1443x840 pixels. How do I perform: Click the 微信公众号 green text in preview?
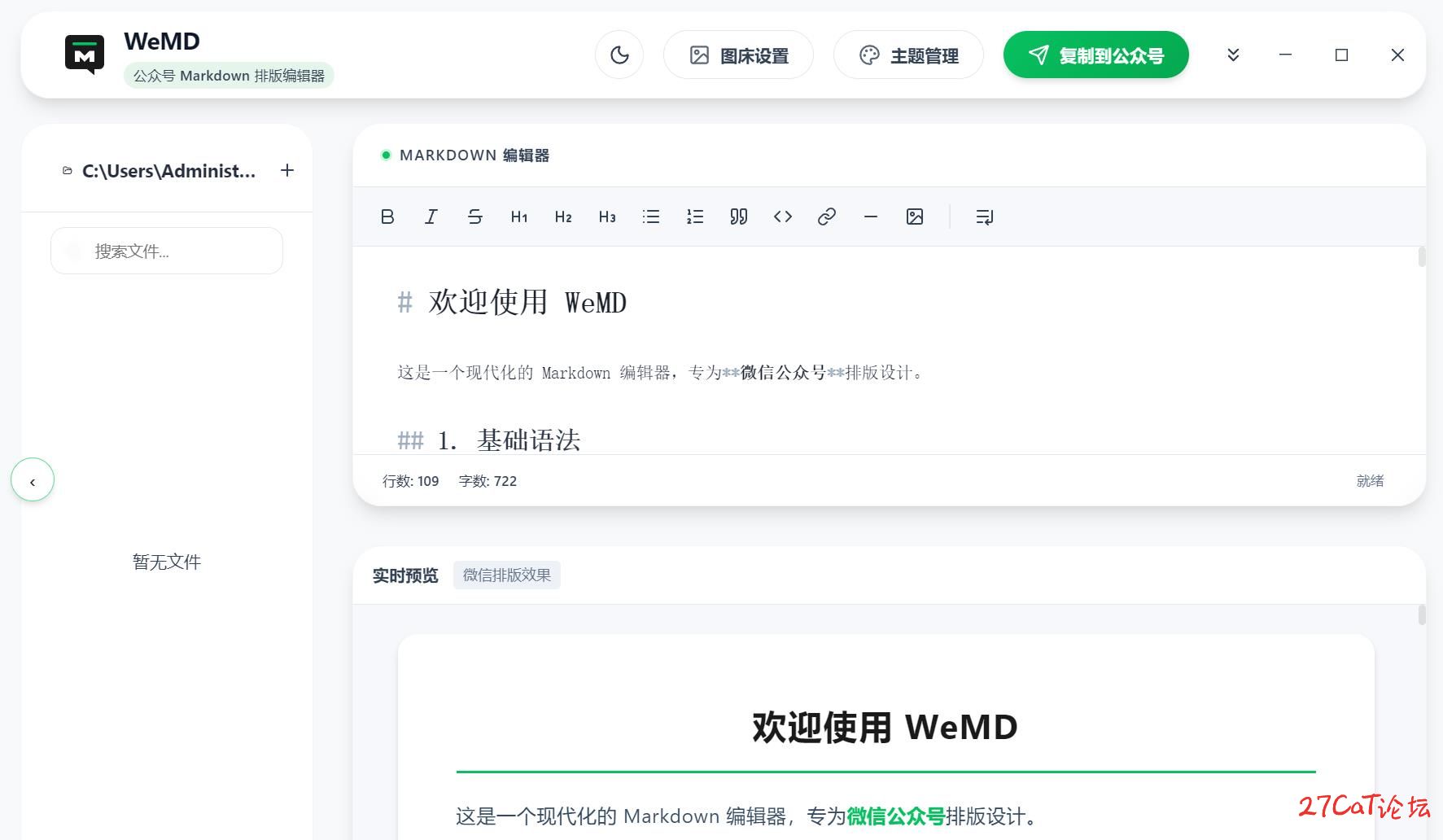click(x=895, y=816)
